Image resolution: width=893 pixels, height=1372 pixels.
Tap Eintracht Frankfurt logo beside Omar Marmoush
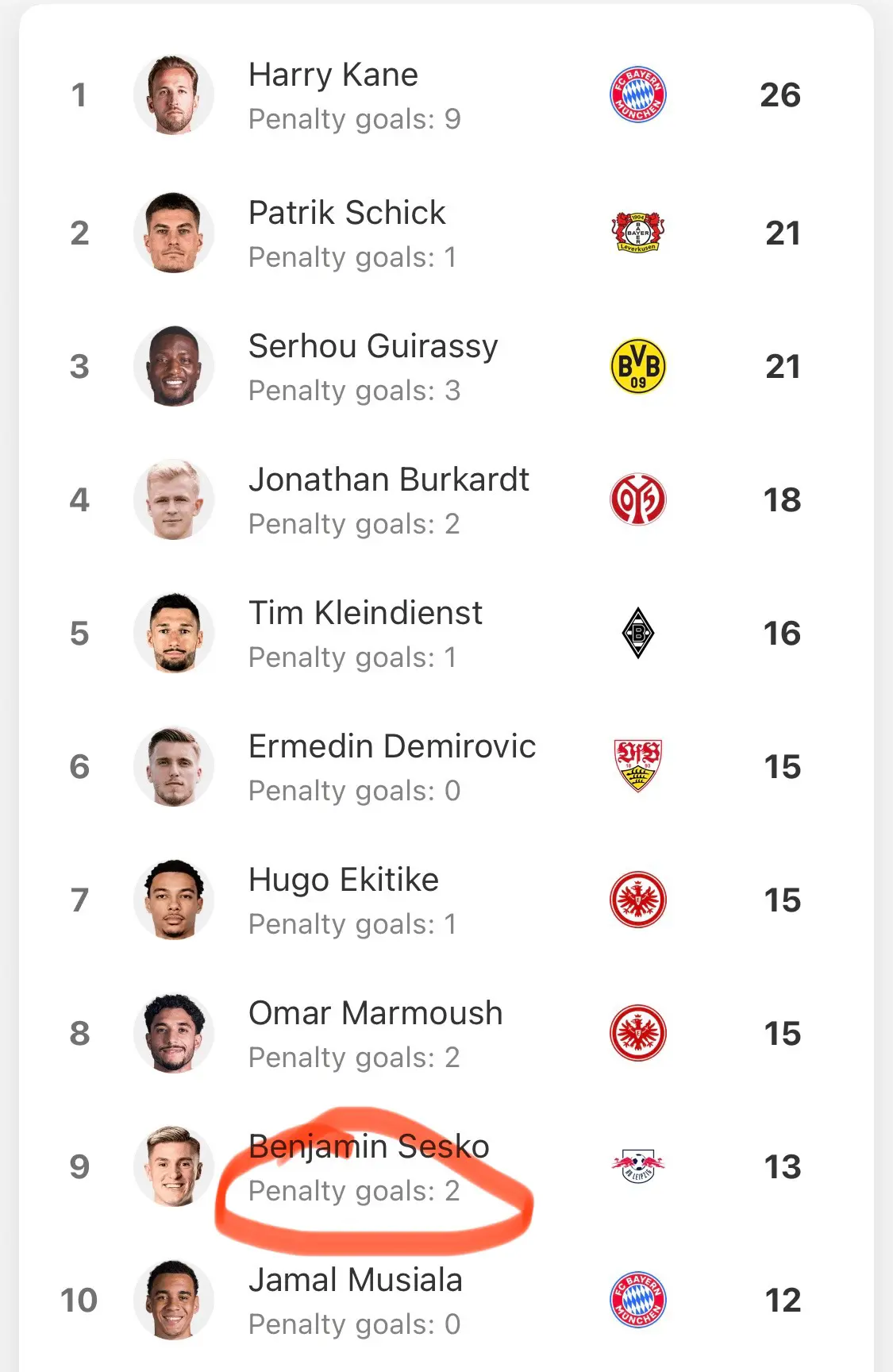637,1033
